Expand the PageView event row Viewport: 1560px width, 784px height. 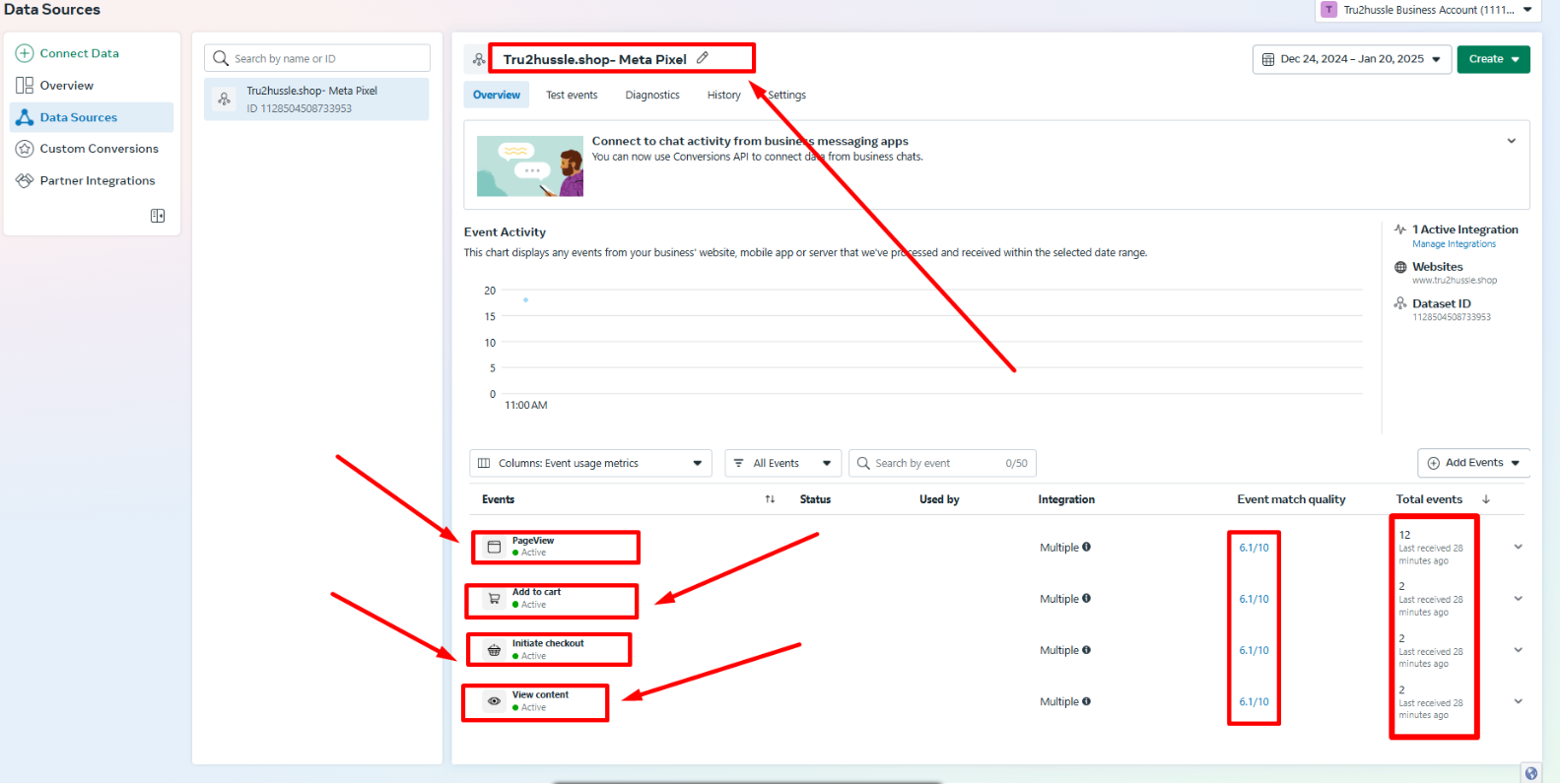click(x=1518, y=547)
